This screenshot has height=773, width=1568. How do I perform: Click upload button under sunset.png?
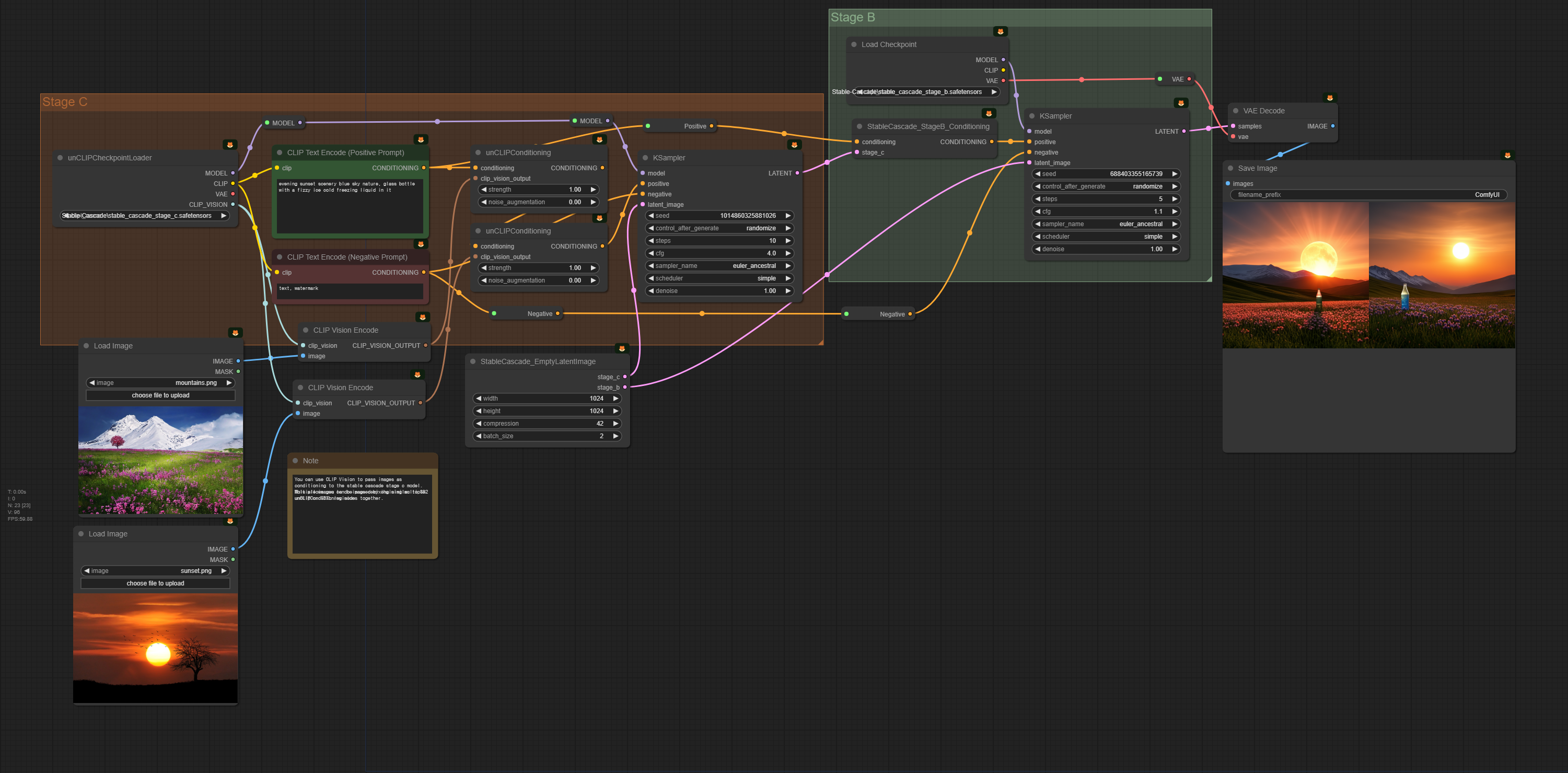pyautogui.click(x=155, y=583)
